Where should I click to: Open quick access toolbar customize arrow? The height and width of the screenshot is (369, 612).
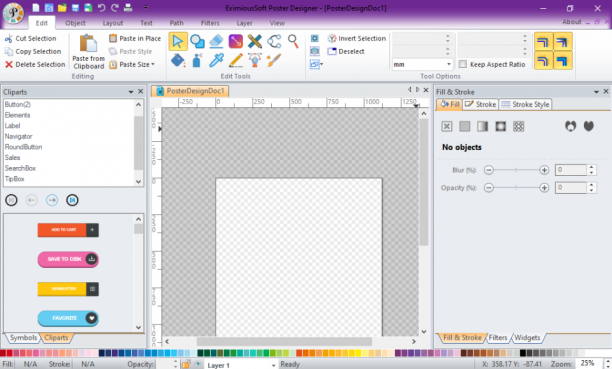tap(145, 8)
